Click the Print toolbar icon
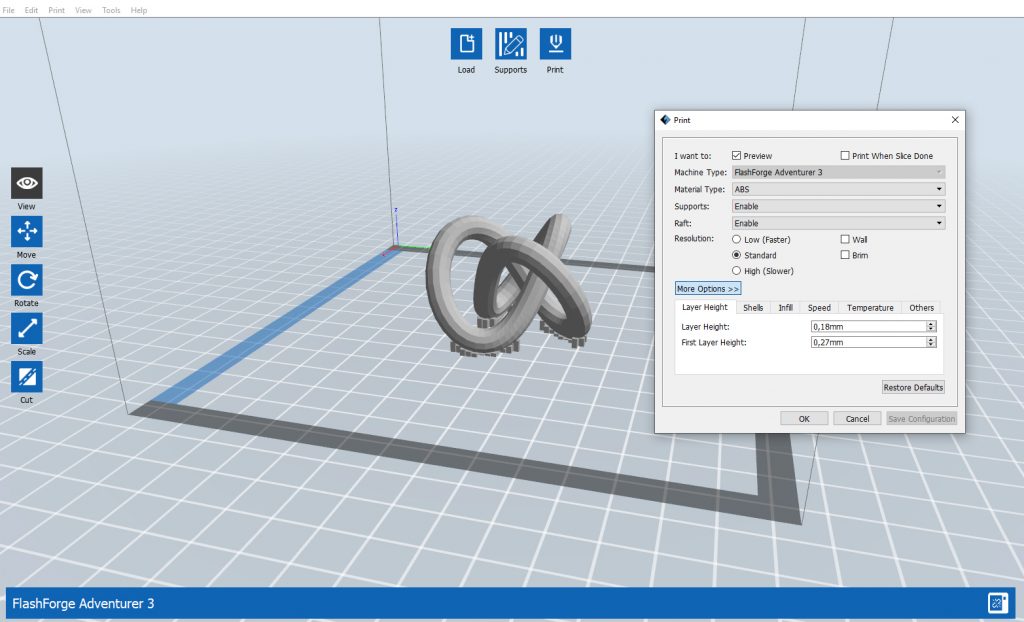 [554, 44]
